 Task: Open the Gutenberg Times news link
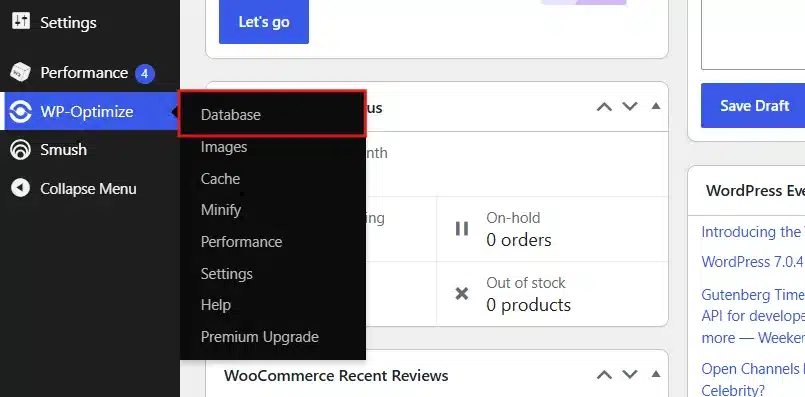(753, 316)
